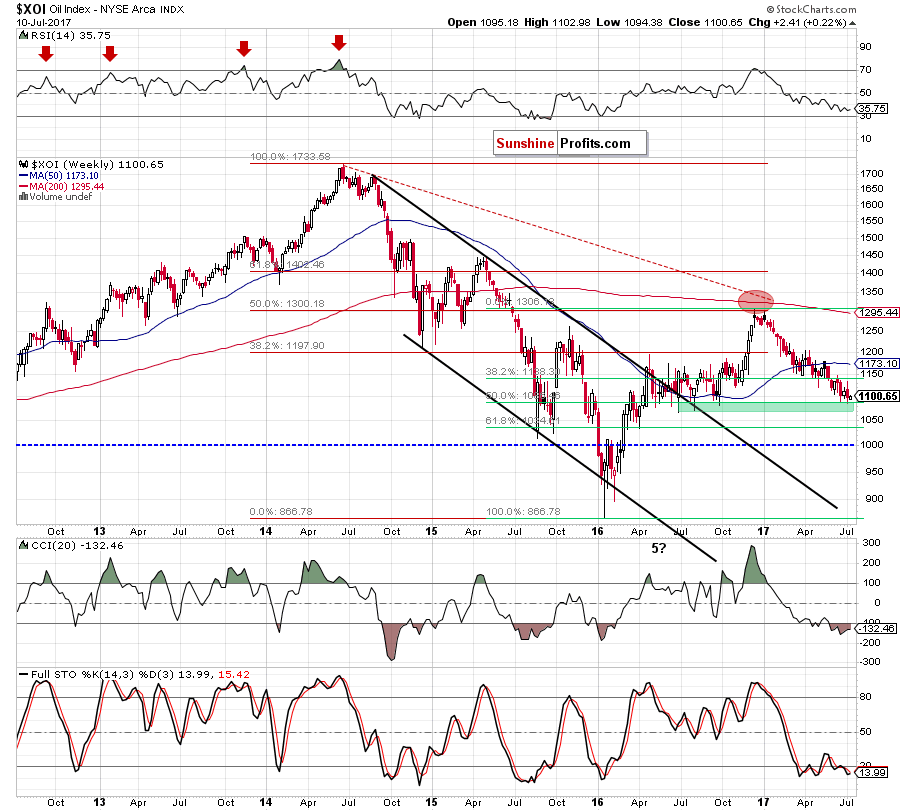
Task: Click the Low 1094.38 quote value
Action: click(x=629, y=22)
